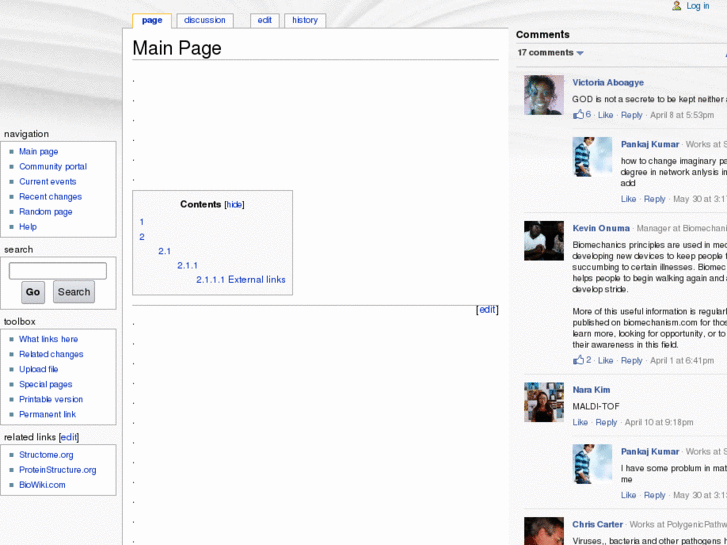727x545 pixels.
Task: Open Community portal link
Action: tap(53, 167)
